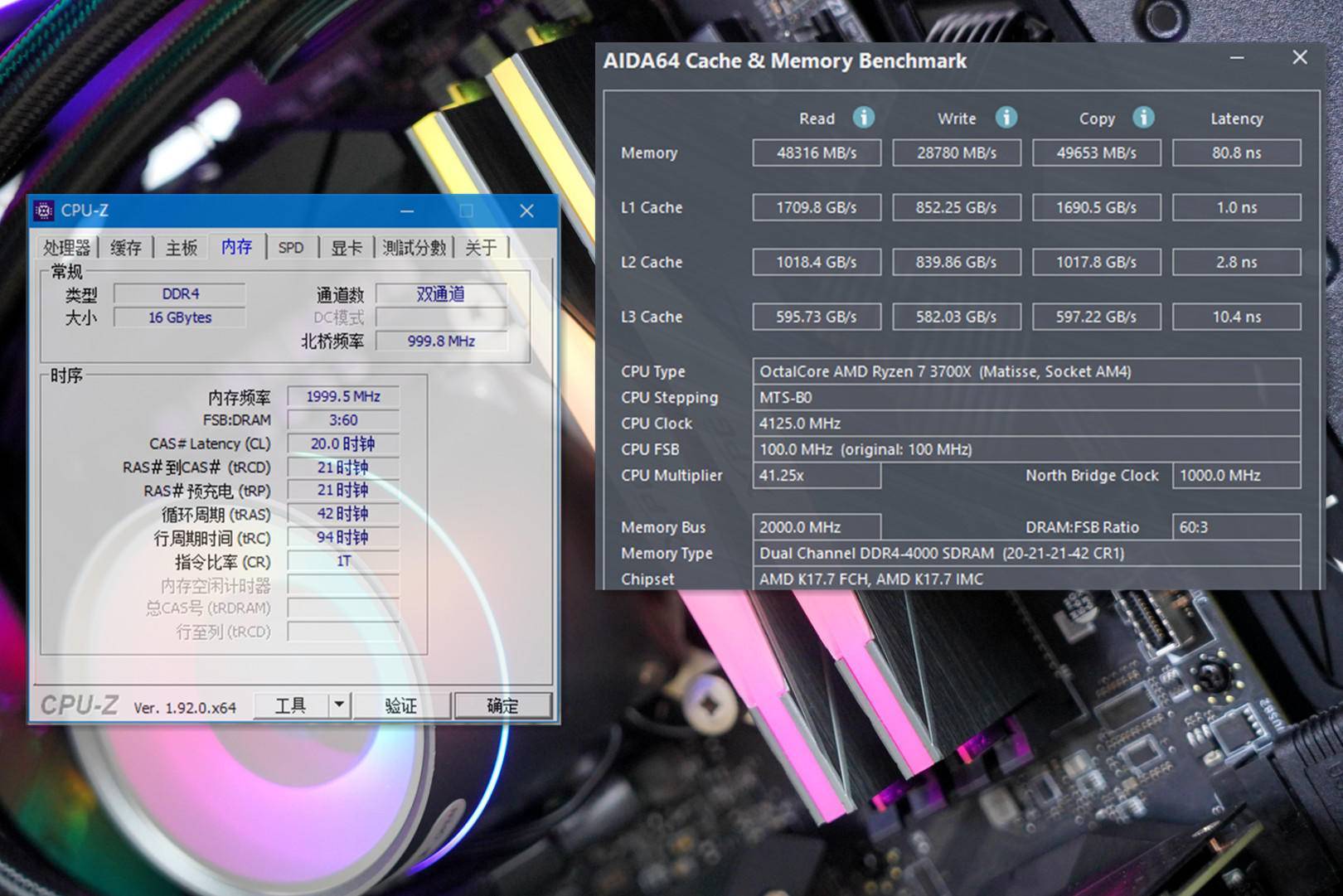Open the 处理器 tab in CPU-Z
The image size is (1343, 896).
tap(66, 247)
